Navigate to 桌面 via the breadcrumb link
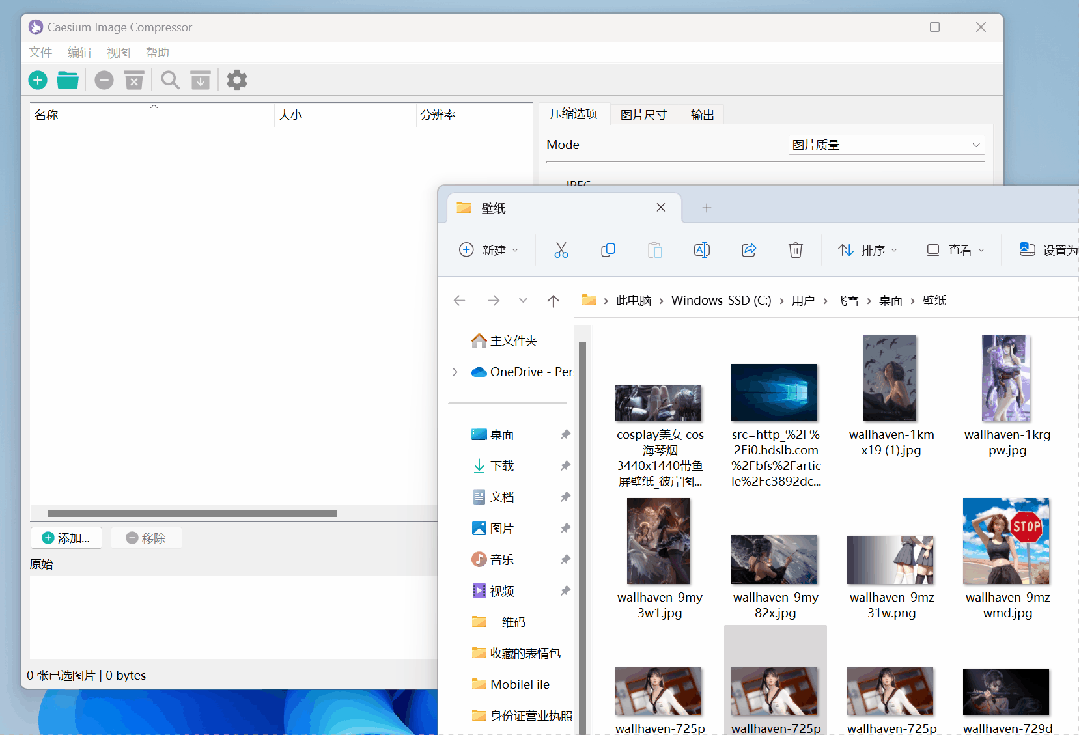1079x735 pixels. [x=889, y=299]
